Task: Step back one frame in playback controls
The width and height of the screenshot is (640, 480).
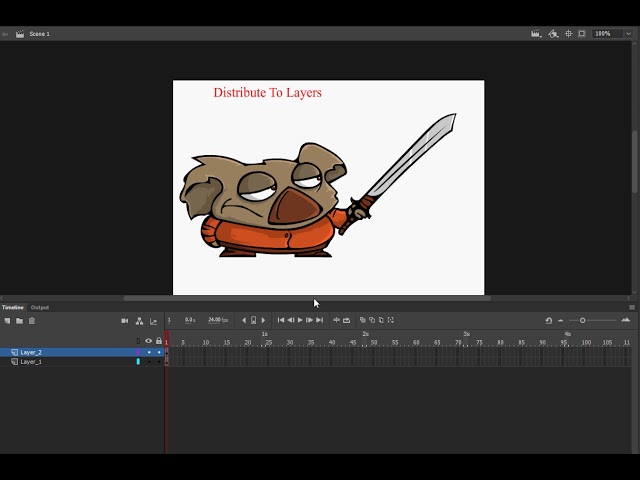Action: pyautogui.click(x=291, y=320)
